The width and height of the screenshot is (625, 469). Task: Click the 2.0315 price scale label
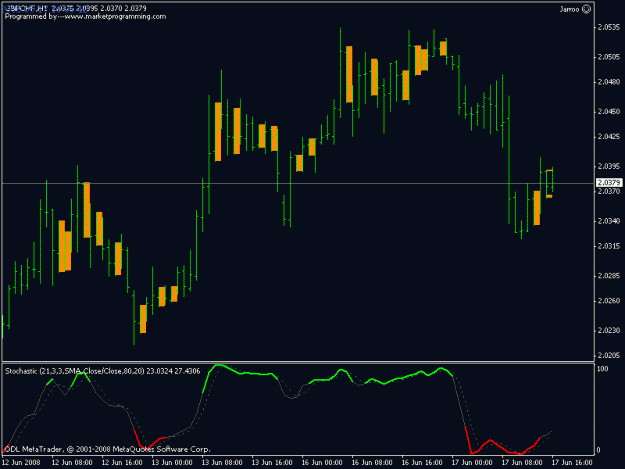609,246
